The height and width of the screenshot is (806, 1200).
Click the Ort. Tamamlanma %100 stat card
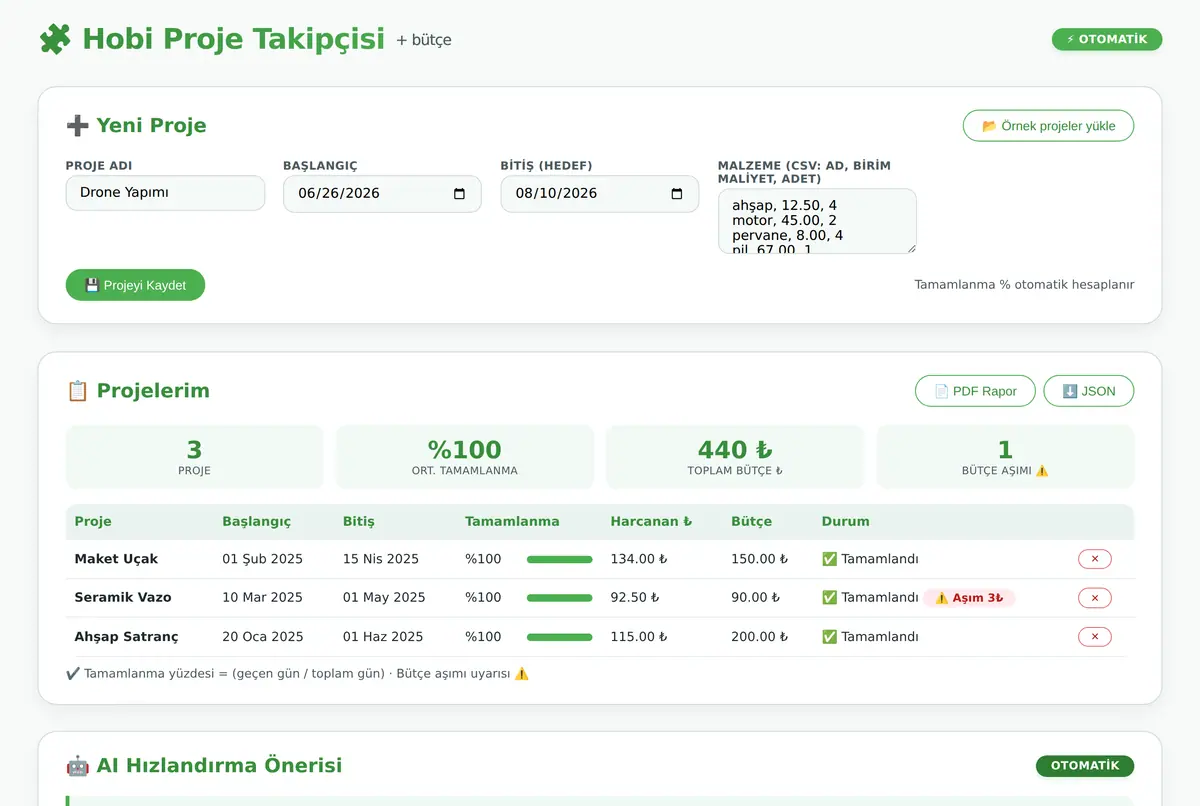click(x=464, y=457)
